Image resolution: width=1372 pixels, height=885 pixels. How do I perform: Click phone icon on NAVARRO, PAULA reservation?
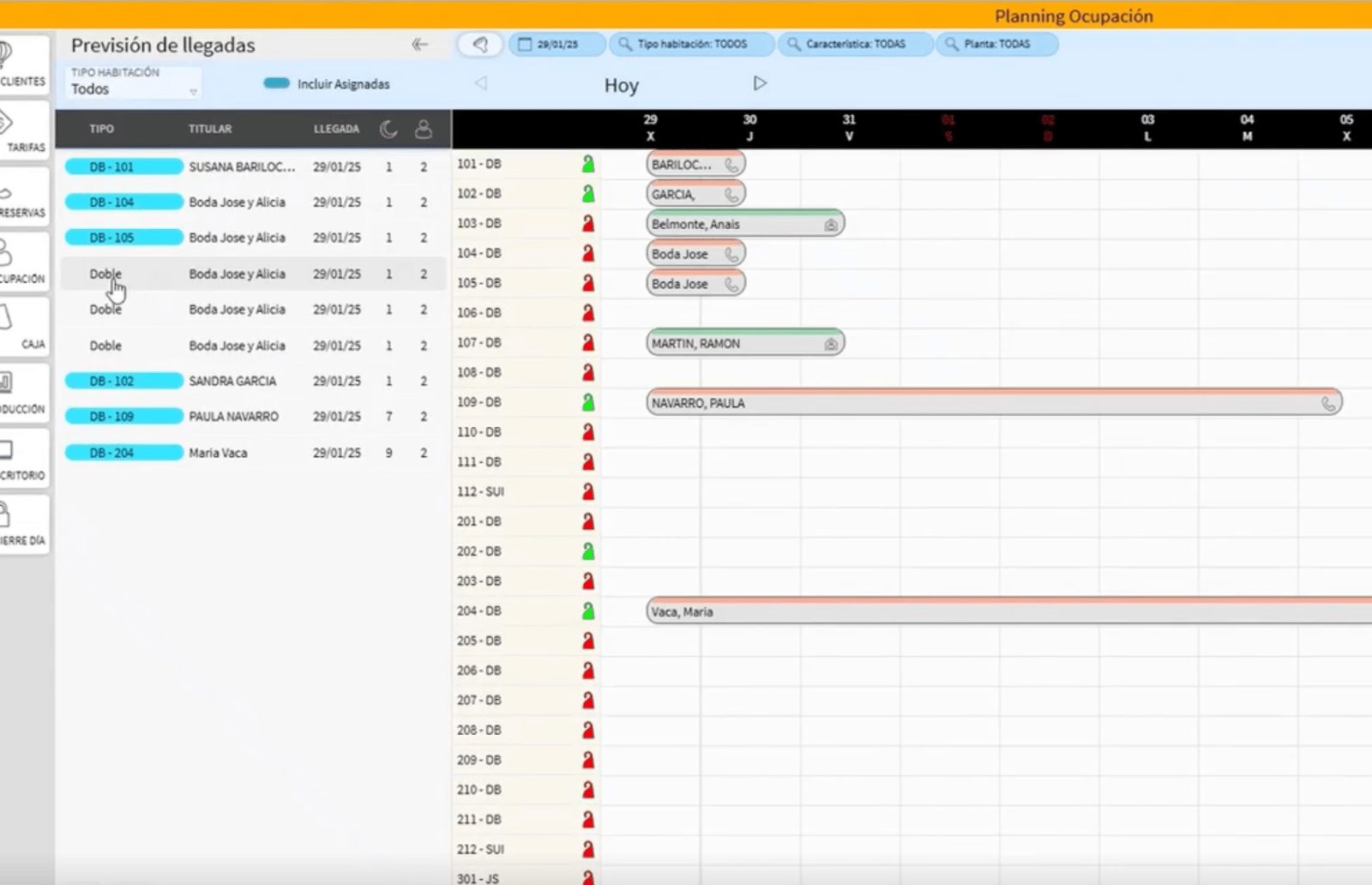(1328, 403)
